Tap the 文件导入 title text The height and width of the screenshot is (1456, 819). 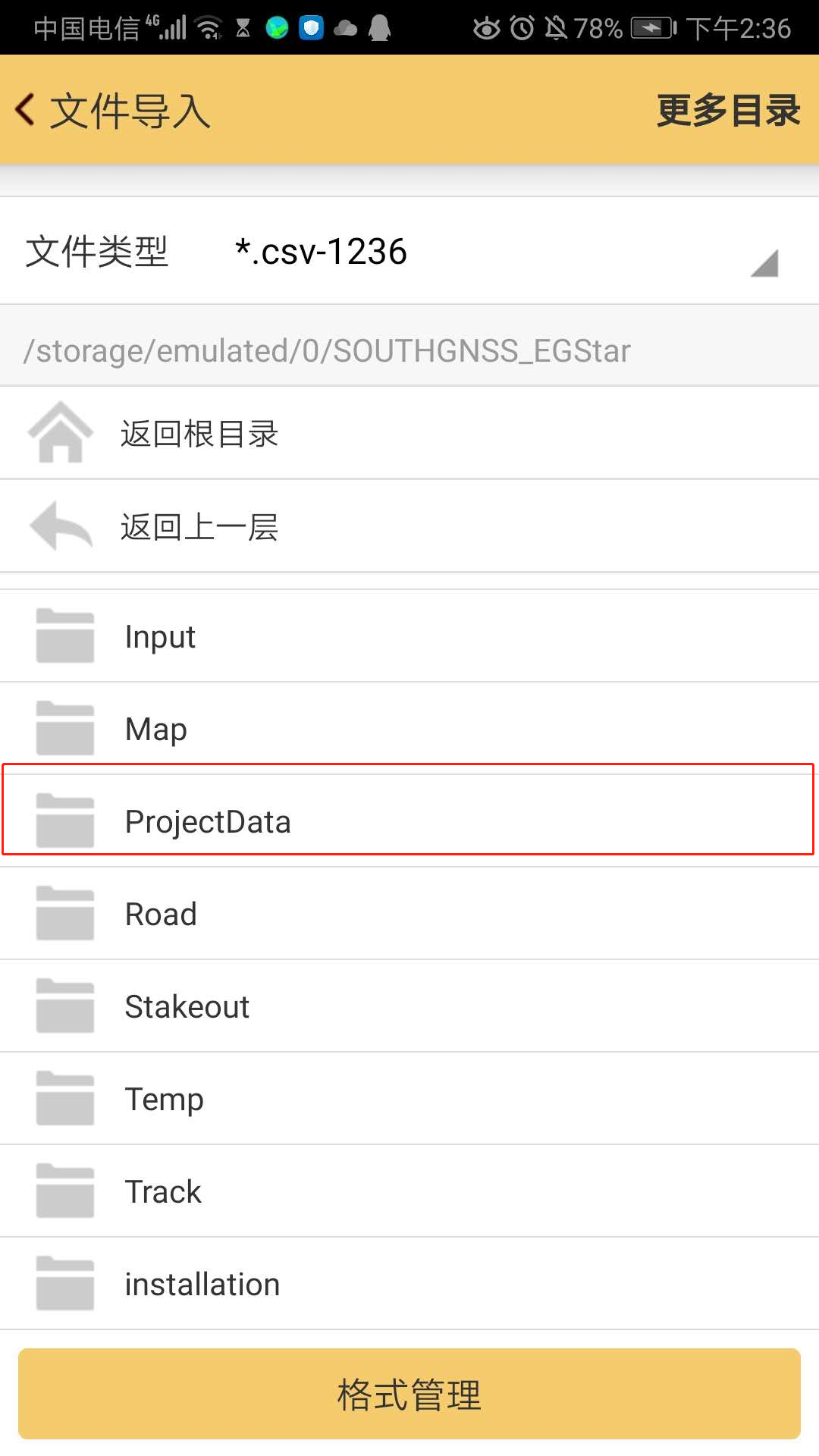pyautogui.click(x=130, y=111)
